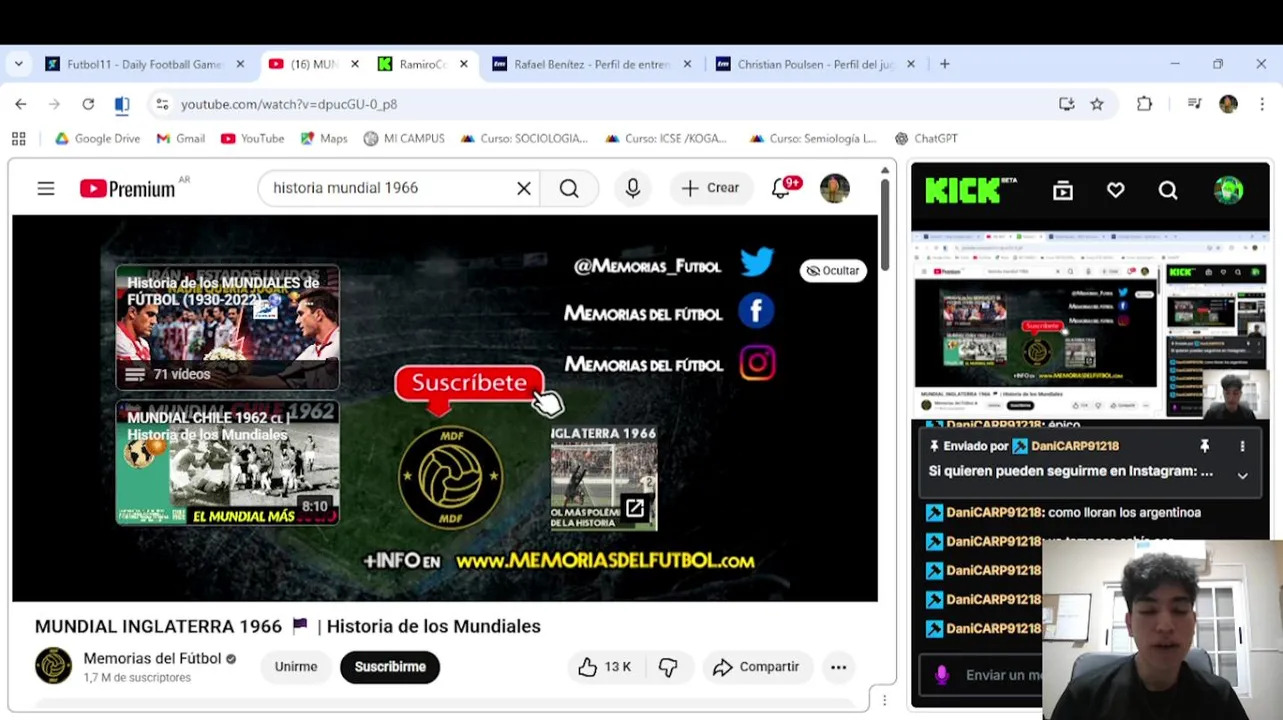Image resolution: width=1283 pixels, height=720 pixels.
Task: Run the YouTube search with magnifier
Action: [x=569, y=188]
